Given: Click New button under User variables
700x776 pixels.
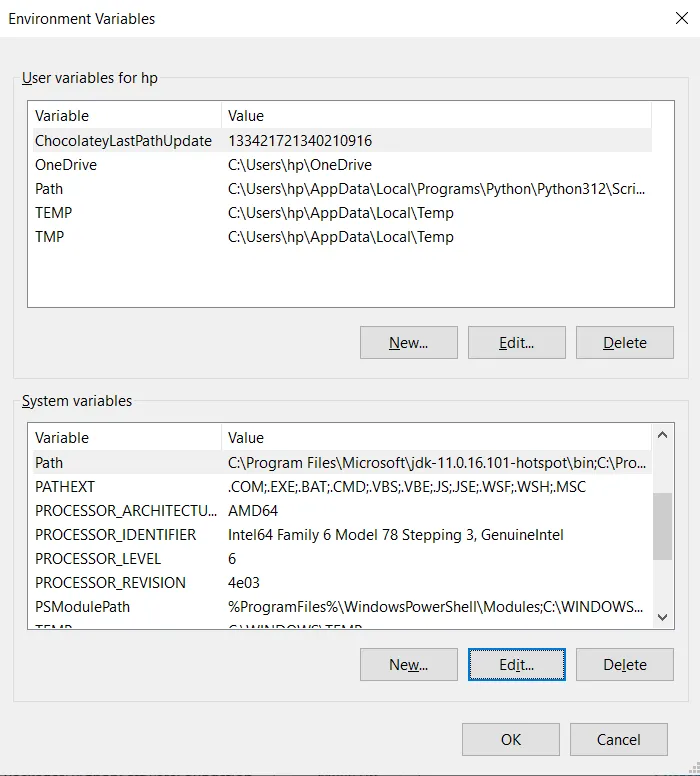Looking at the screenshot, I should [408, 343].
